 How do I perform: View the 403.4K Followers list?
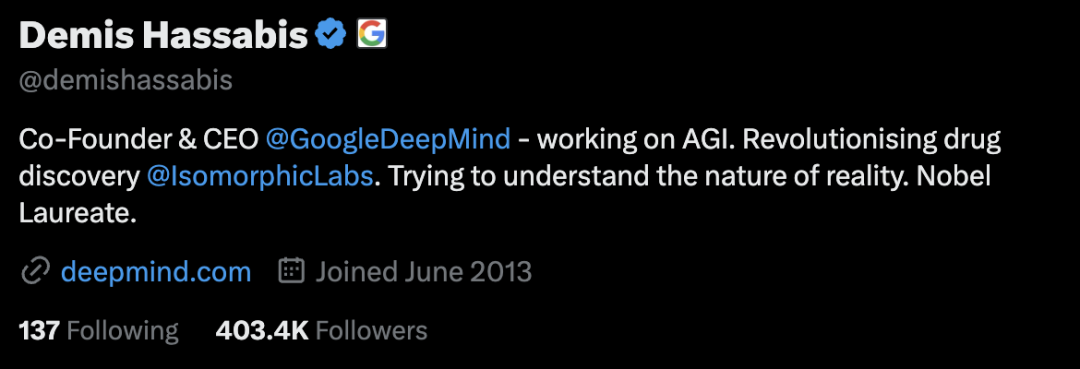click(x=322, y=331)
